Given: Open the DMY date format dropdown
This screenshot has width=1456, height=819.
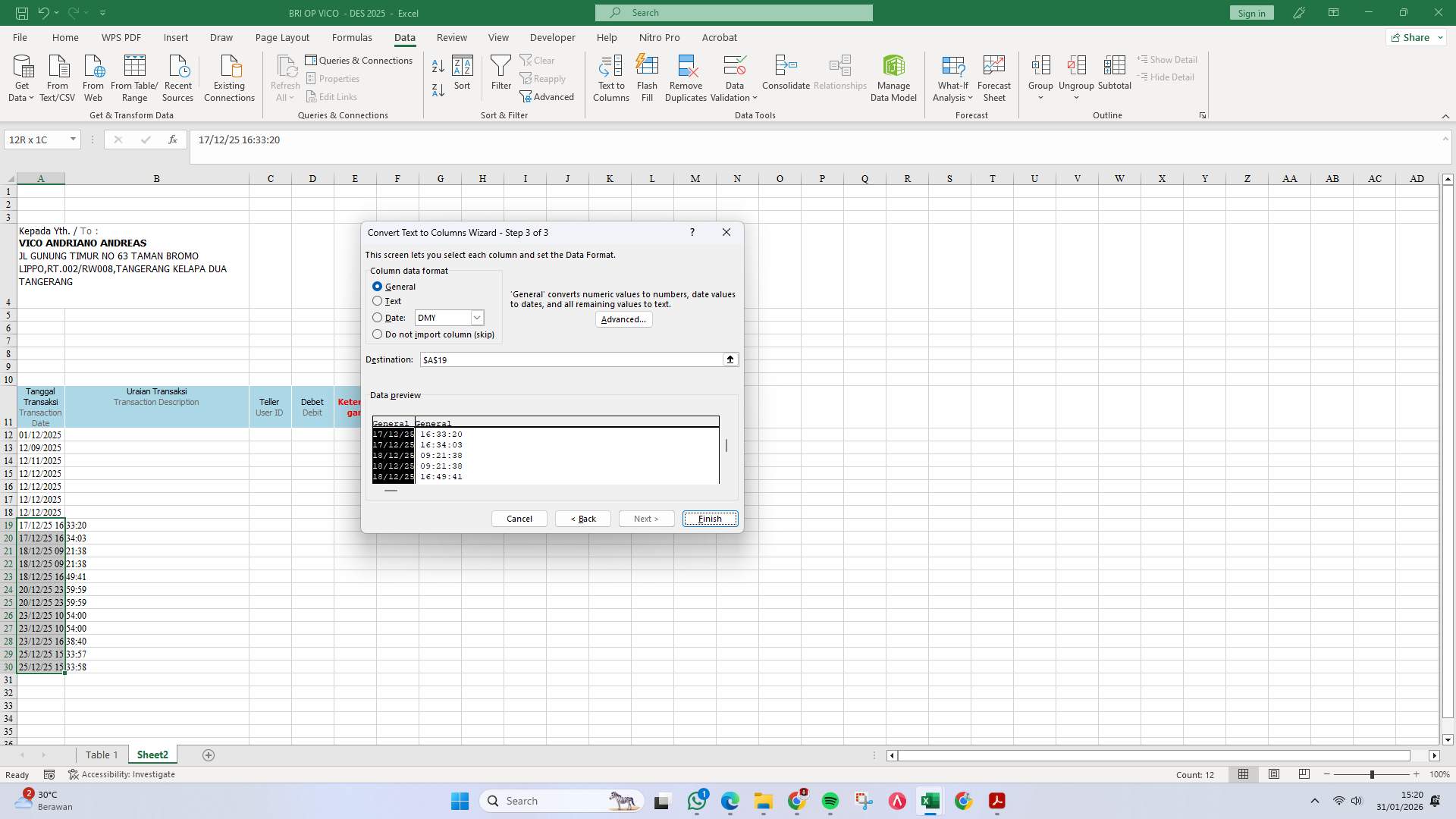Looking at the screenshot, I should (477, 318).
